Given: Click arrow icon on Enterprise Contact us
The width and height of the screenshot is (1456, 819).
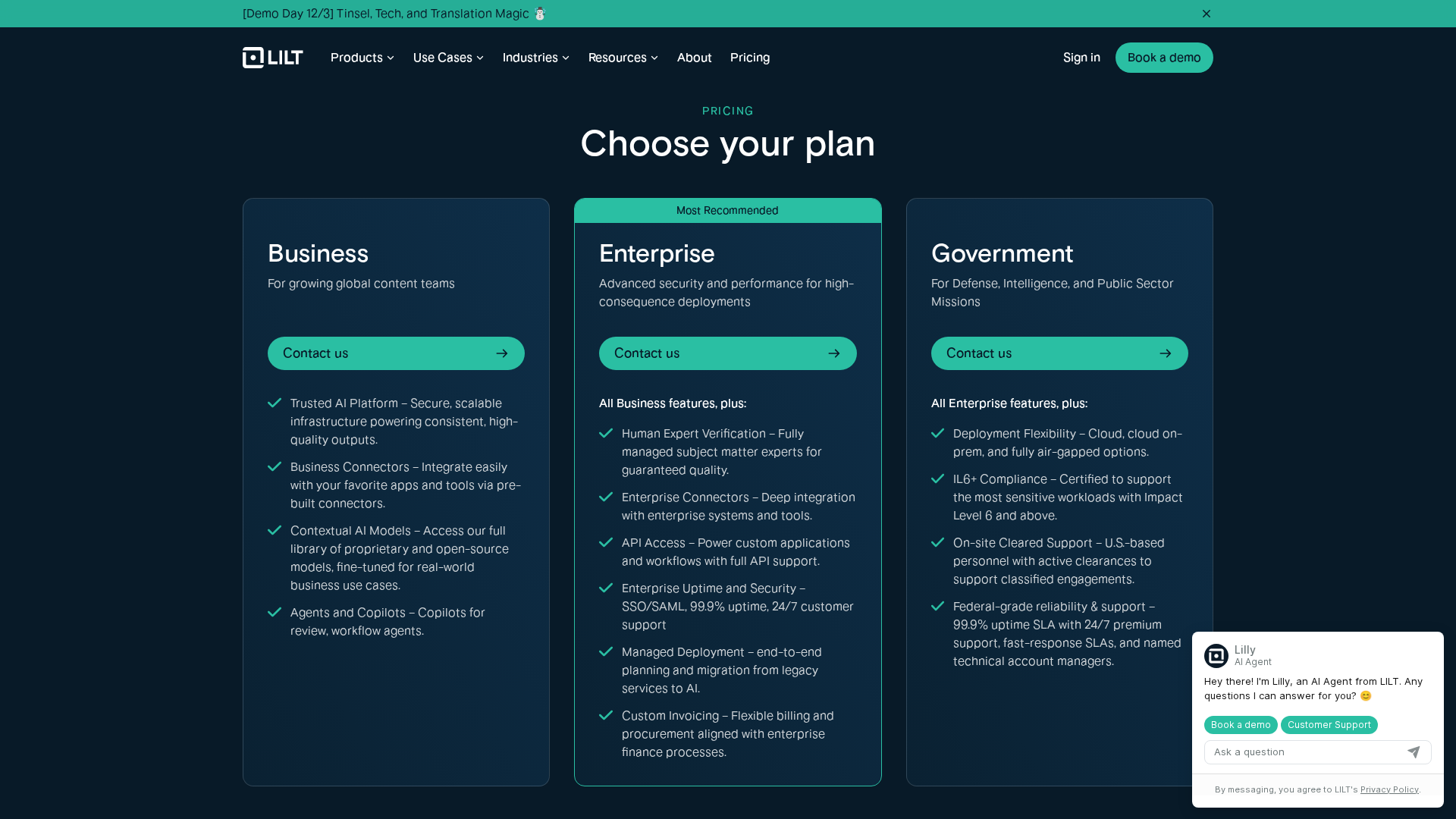Looking at the screenshot, I should [833, 353].
